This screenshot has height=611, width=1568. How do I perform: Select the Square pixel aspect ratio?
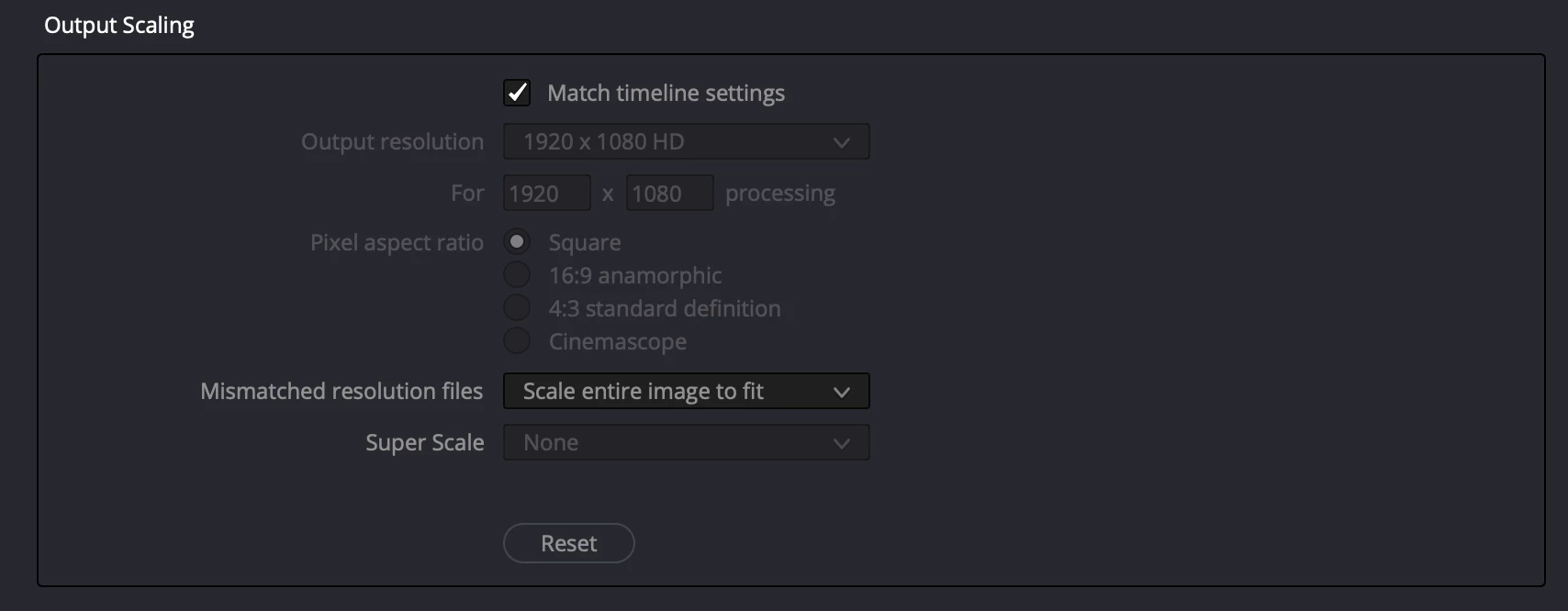(517, 242)
